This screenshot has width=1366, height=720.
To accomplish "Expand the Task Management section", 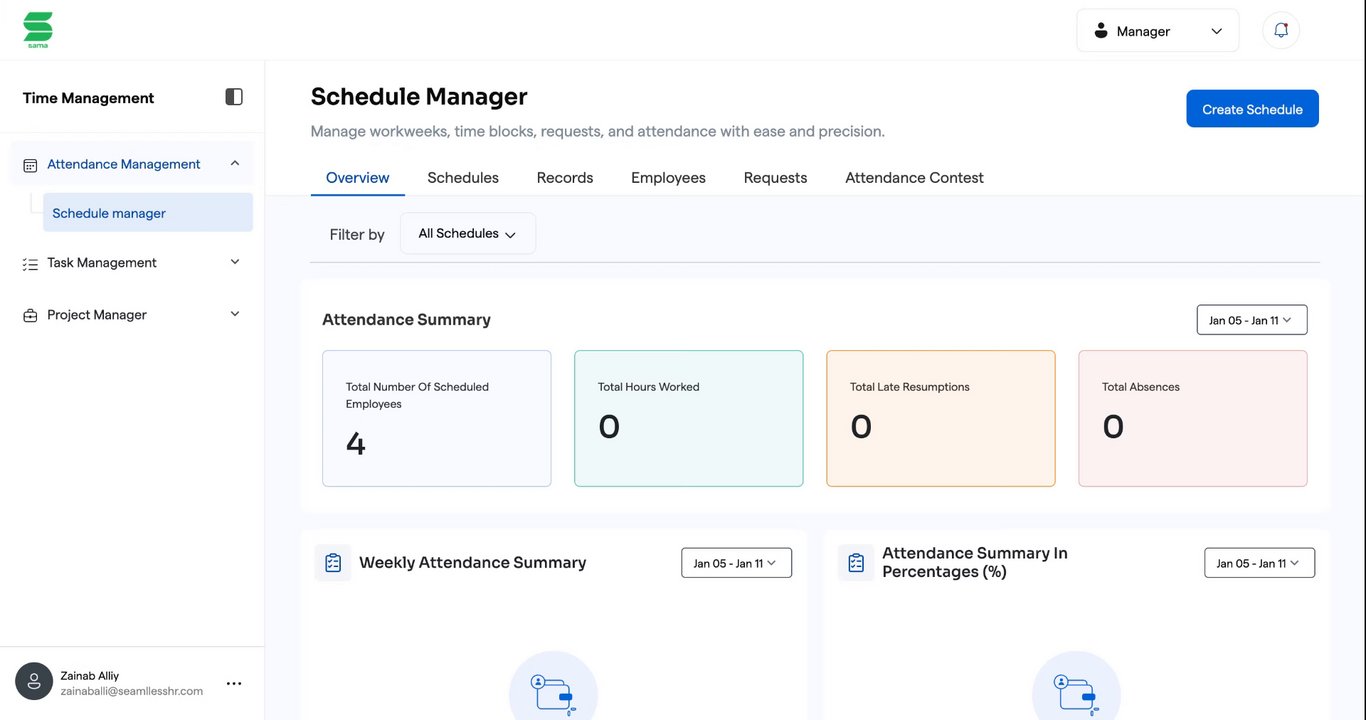I will 235,262.
